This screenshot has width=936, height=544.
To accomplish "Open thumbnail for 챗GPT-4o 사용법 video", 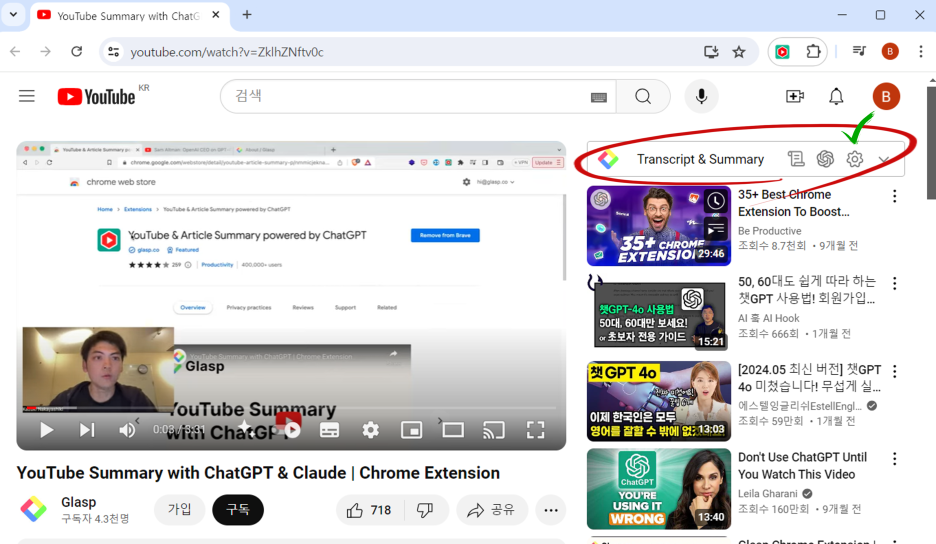I will 659,313.
